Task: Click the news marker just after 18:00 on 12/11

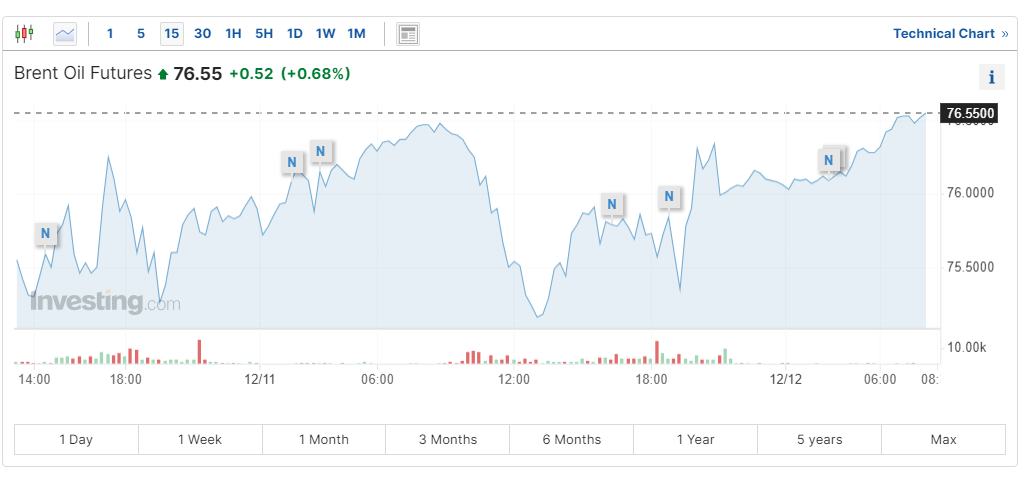Action: pyautogui.click(x=669, y=196)
